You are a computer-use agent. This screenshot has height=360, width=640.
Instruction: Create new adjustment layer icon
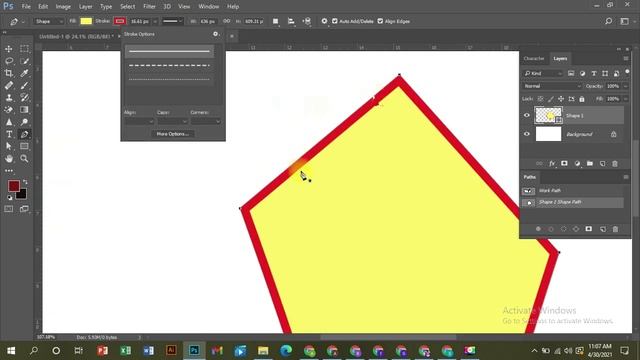pos(577,163)
